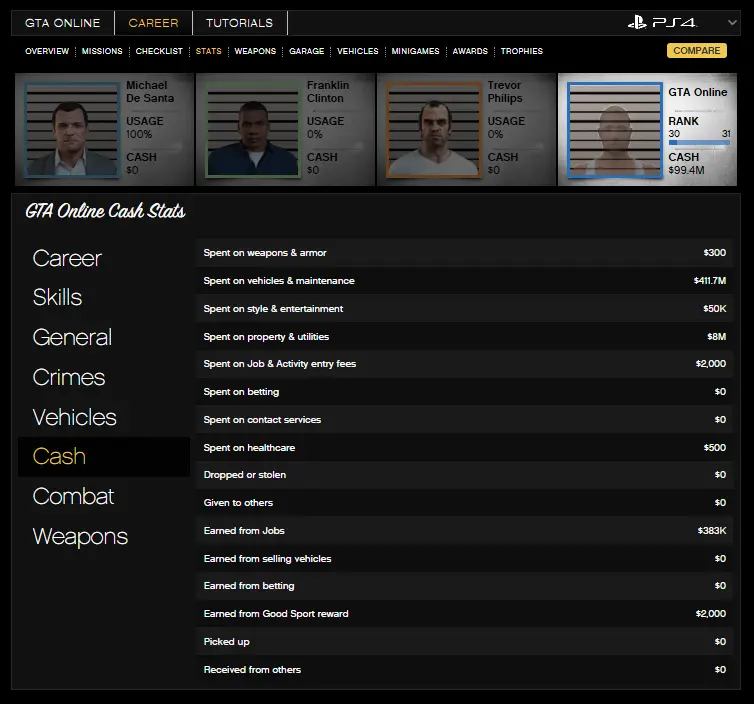
Task: Open Checklist in the sub-navigation bar
Action: 159,51
